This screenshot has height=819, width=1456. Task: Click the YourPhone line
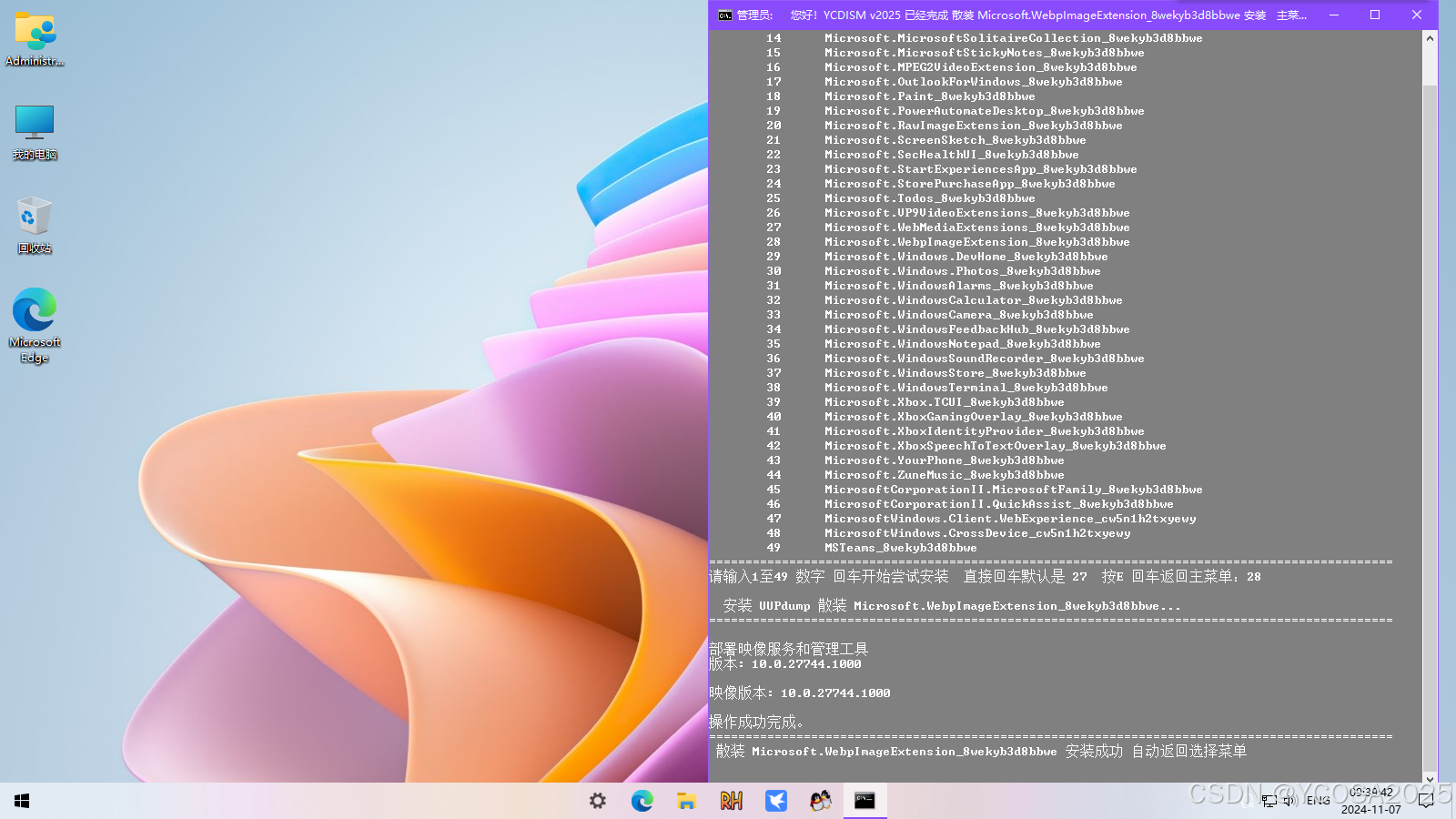pyautogui.click(x=915, y=460)
